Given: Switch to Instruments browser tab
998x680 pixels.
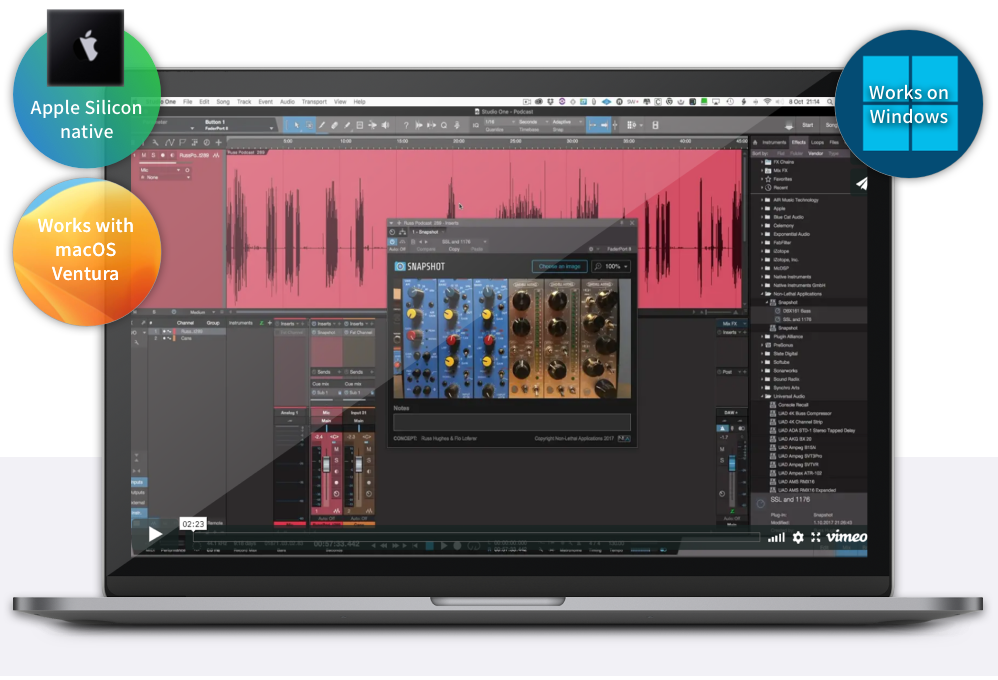Looking at the screenshot, I should click(774, 143).
